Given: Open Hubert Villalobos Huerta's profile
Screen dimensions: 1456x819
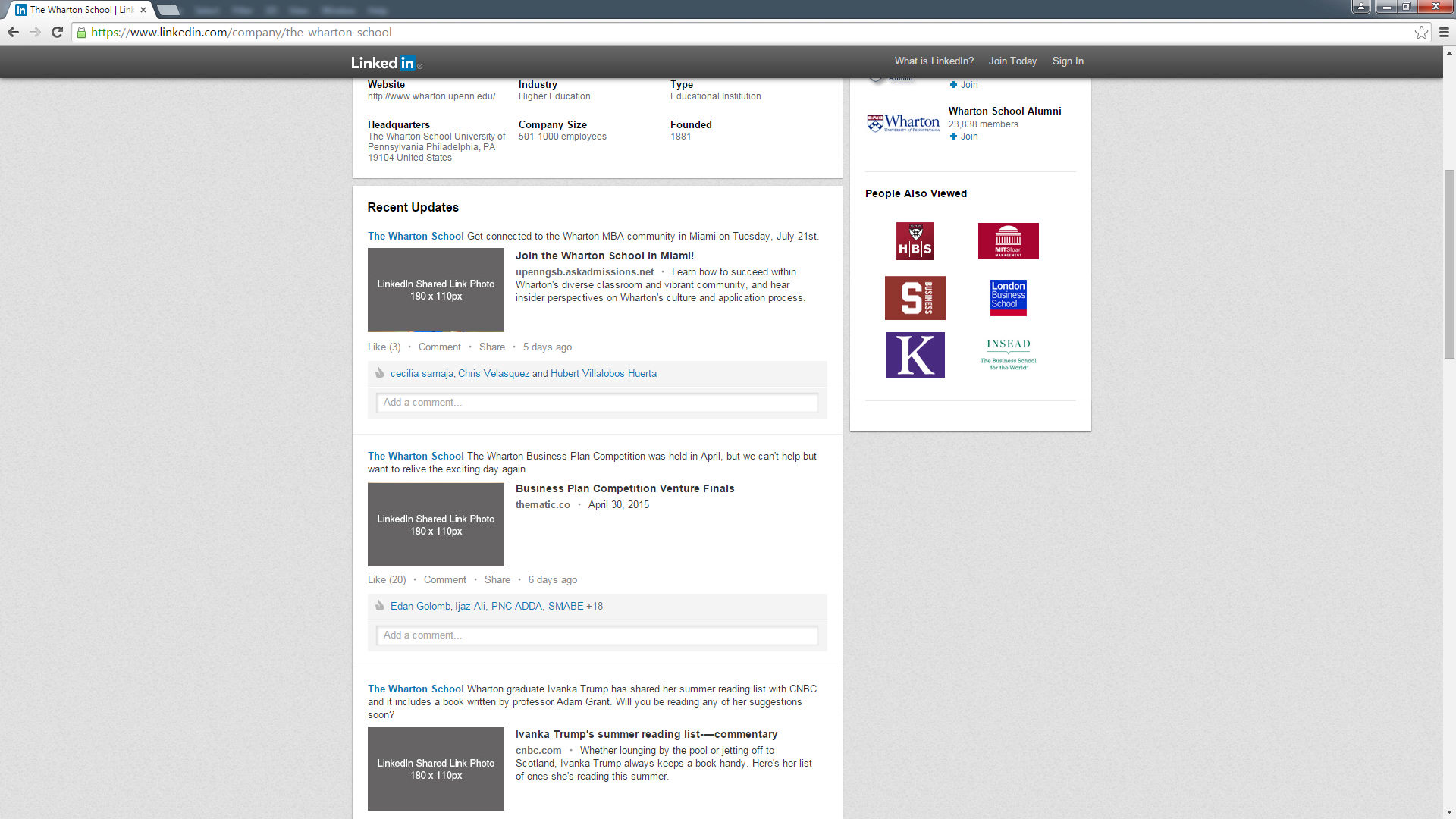Looking at the screenshot, I should [x=604, y=374].
